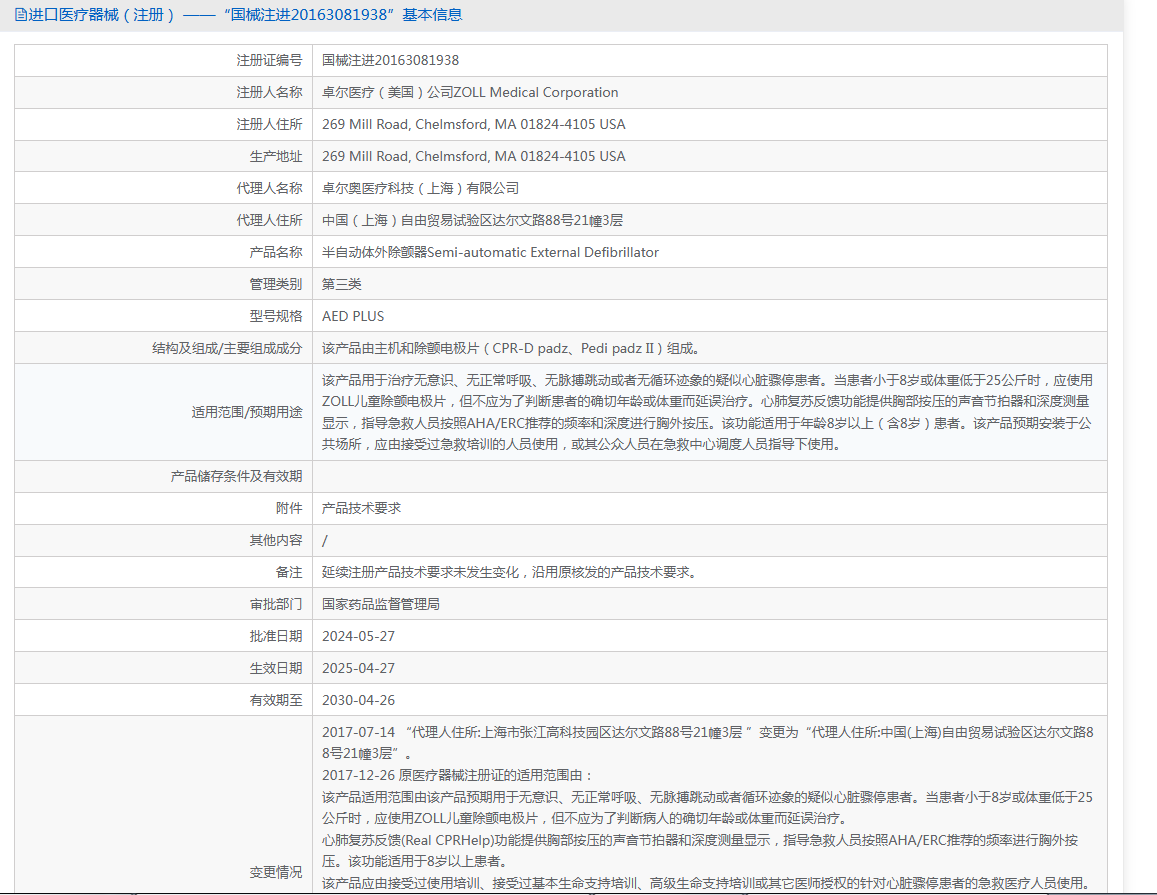1157x895 pixels.
Task: Select the agent address 达尔文路88号21幢3层 value
Action: [x=472, y=220]
